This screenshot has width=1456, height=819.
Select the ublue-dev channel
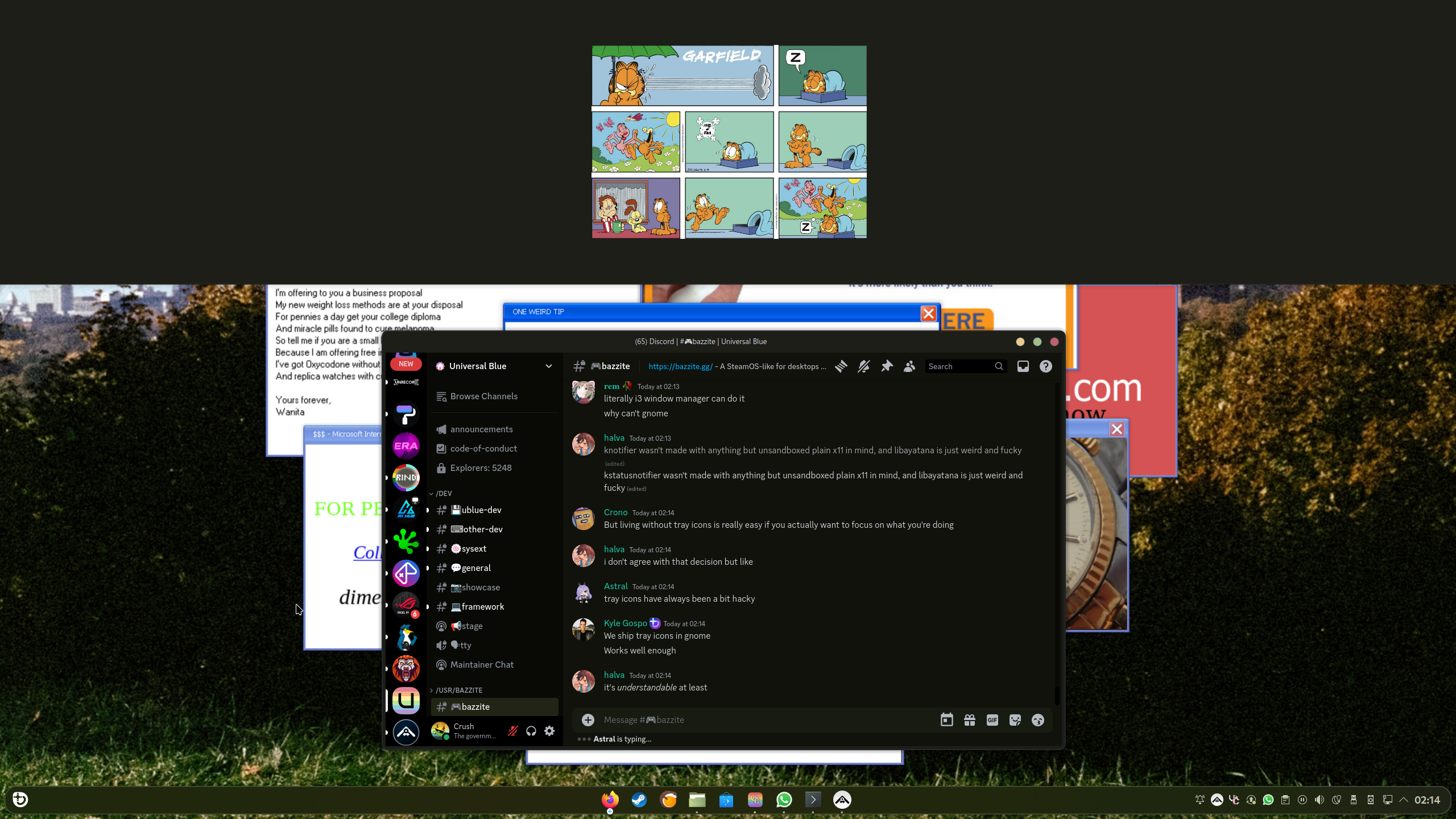point(481,510)
